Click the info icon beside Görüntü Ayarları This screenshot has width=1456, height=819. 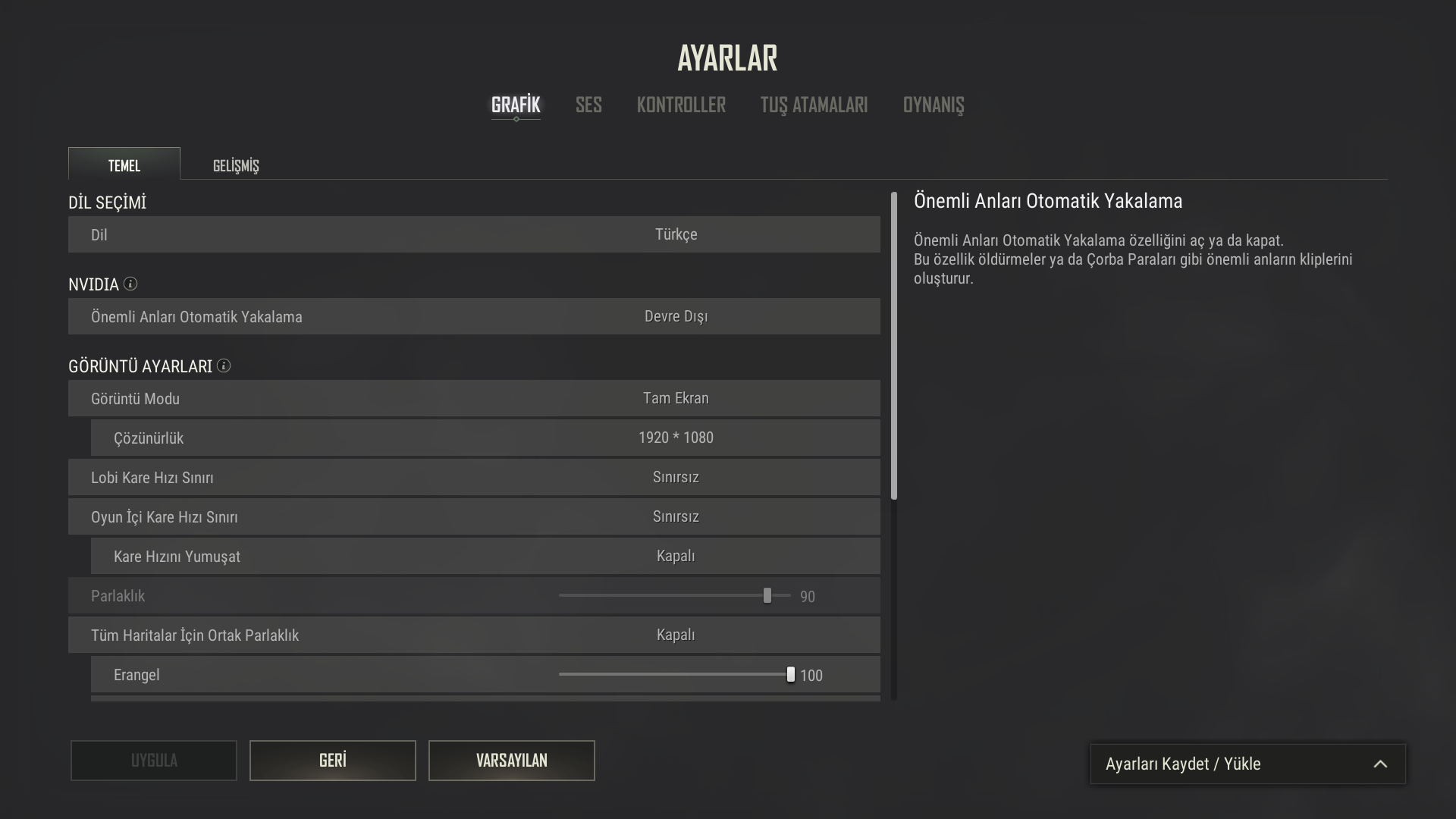point(224,366)
